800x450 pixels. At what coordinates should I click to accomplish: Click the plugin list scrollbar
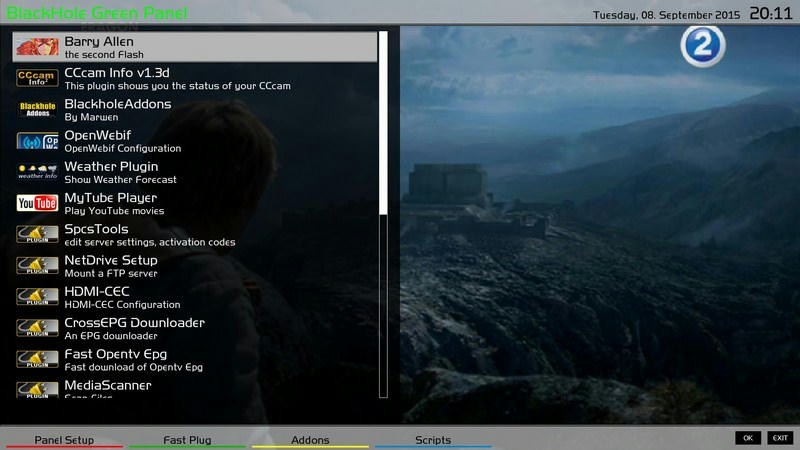click(383, 214)
